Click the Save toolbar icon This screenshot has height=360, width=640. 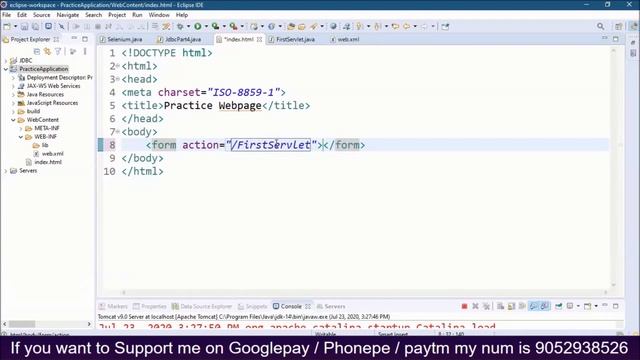click(24, 27)
